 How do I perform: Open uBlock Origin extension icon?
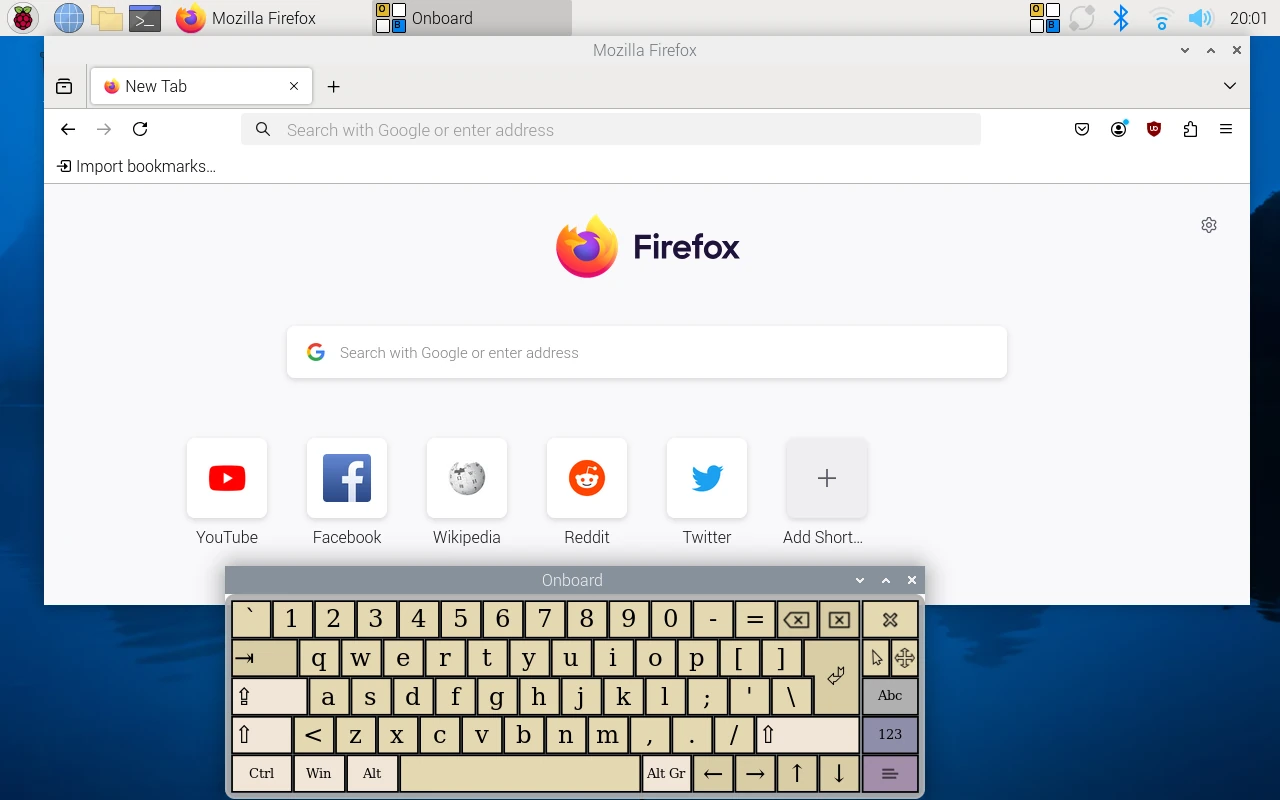pyautogui.click(x=1154, y=129)
